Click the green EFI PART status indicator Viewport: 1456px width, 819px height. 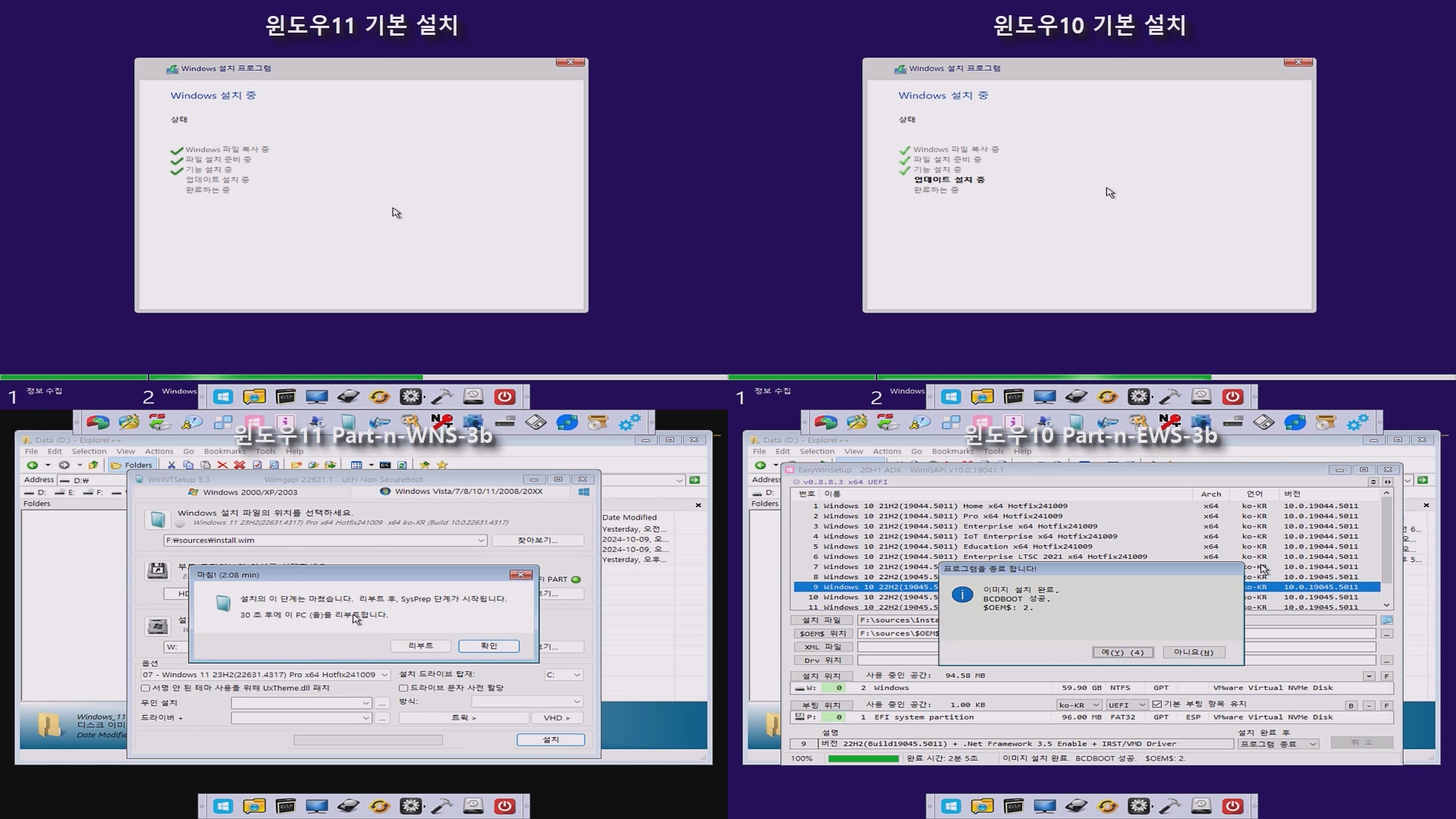[576, 579]
